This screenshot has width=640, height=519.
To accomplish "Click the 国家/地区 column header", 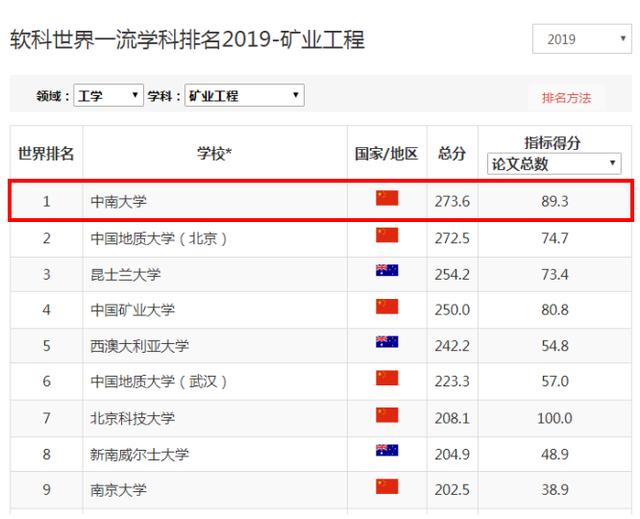I will [x=387, y=154].
